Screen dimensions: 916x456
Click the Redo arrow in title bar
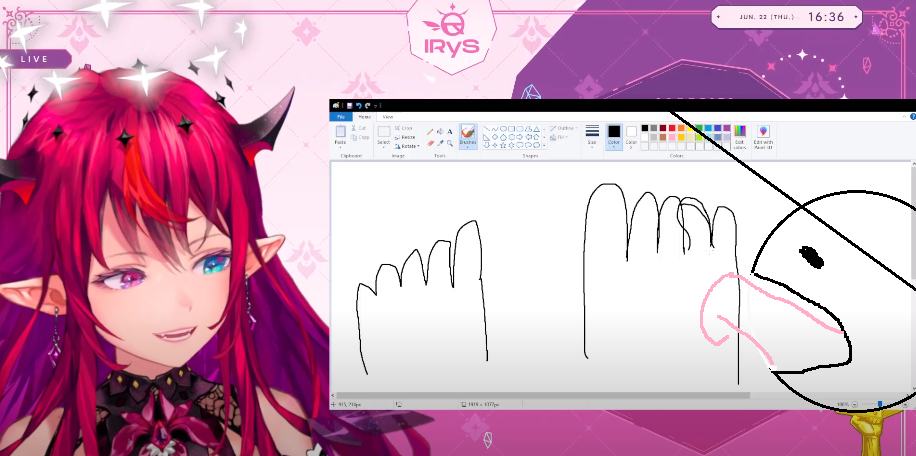click(x=367, y=106)
